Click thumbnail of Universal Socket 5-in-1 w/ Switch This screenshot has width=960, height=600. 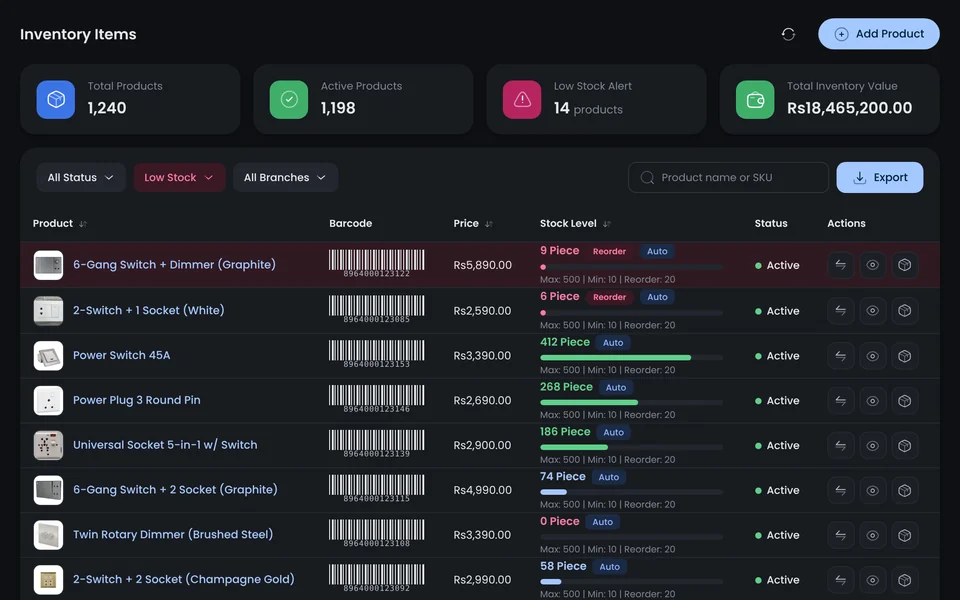coord(48,445)
